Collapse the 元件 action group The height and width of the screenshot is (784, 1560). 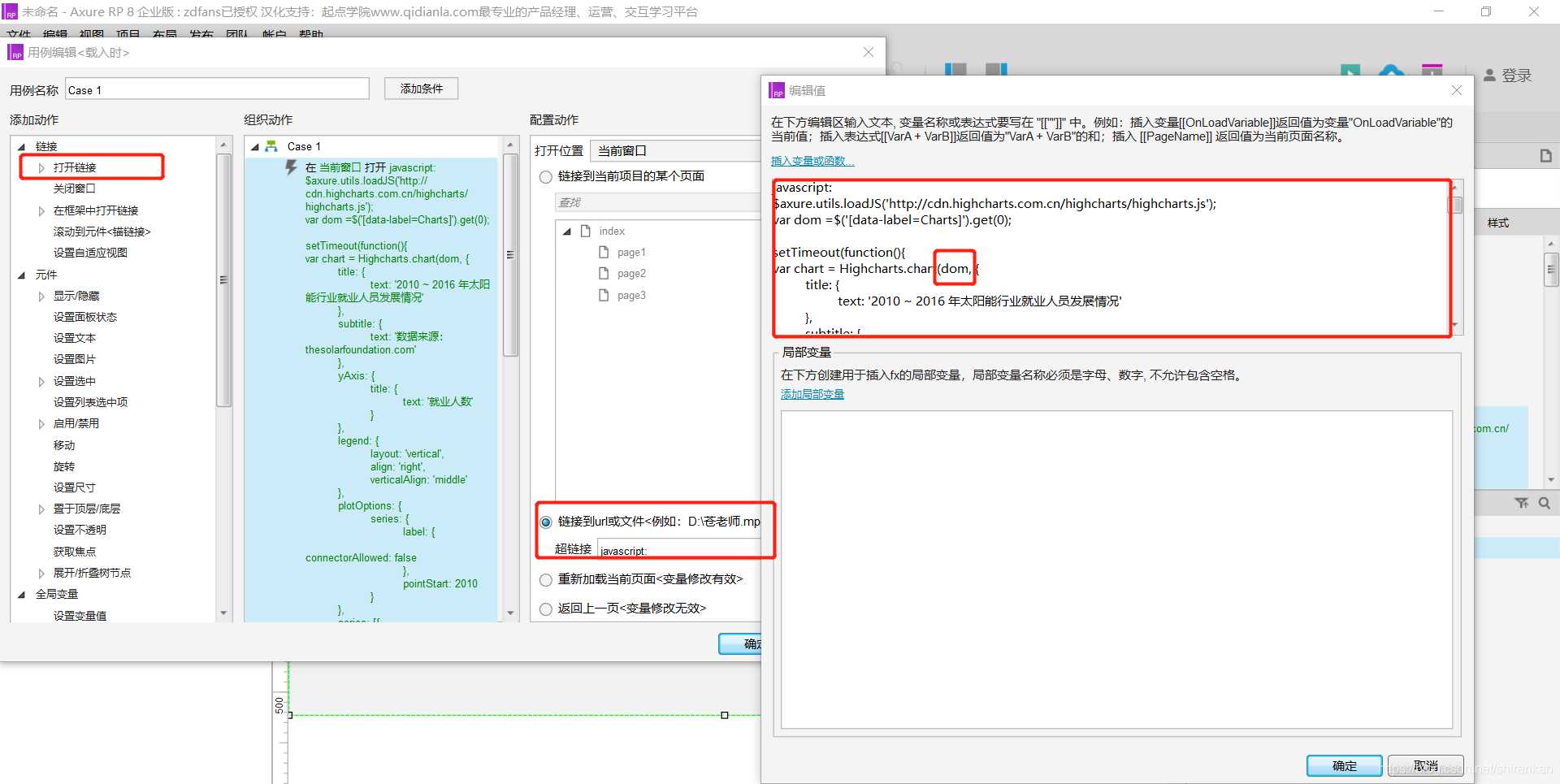pos(22,275)
